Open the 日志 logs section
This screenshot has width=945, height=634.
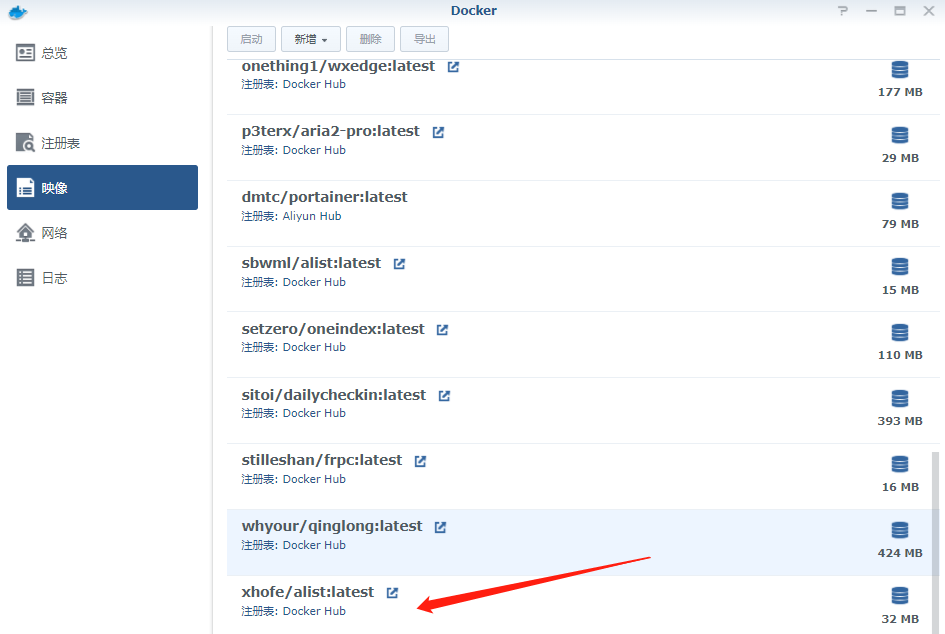point(102,278)
